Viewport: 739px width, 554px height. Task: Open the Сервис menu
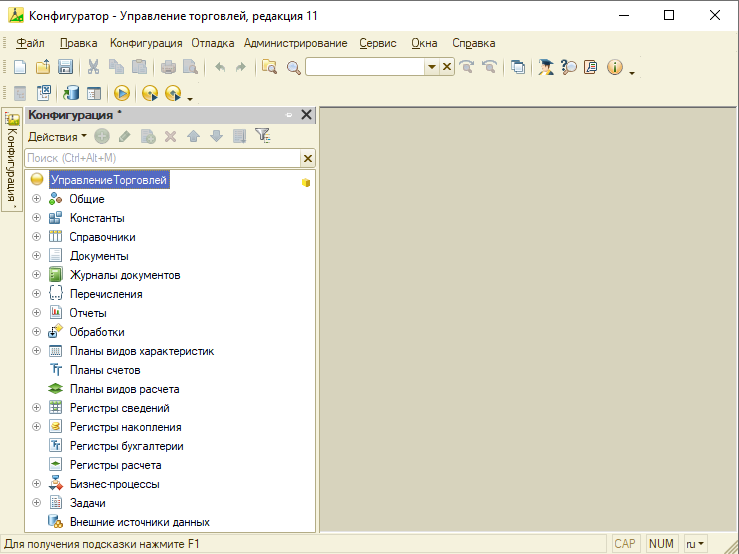click(378, 43)
